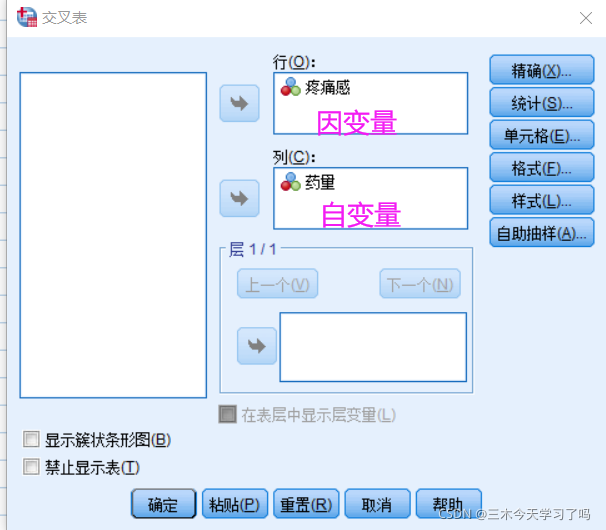Click the 重置(R) reset button

pyautogui.click(x=306, y=503)
